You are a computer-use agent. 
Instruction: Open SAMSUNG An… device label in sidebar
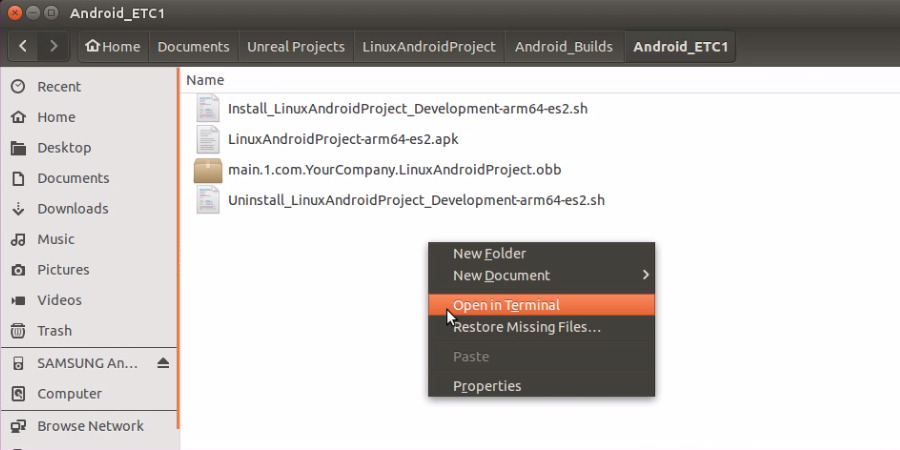(x=88, y=363)
